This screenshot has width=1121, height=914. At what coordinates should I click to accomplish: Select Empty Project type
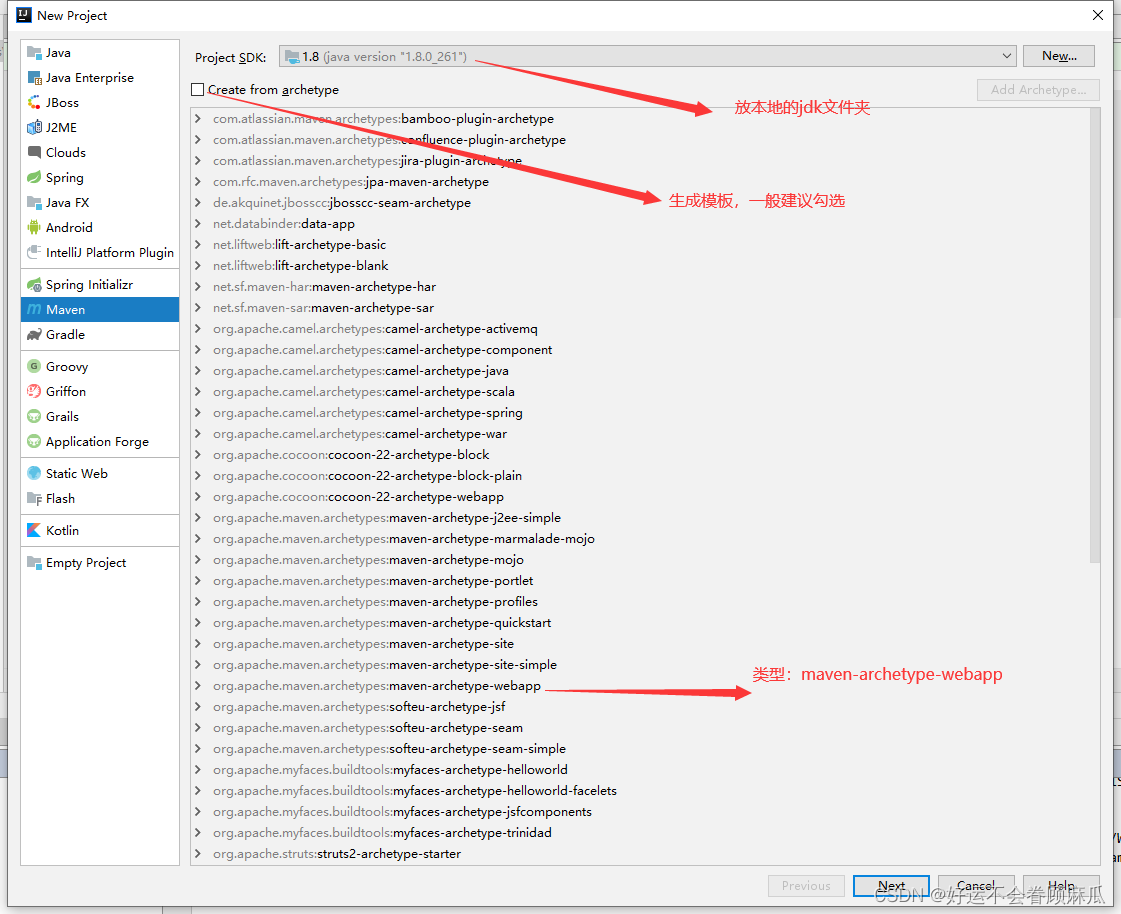100,563
